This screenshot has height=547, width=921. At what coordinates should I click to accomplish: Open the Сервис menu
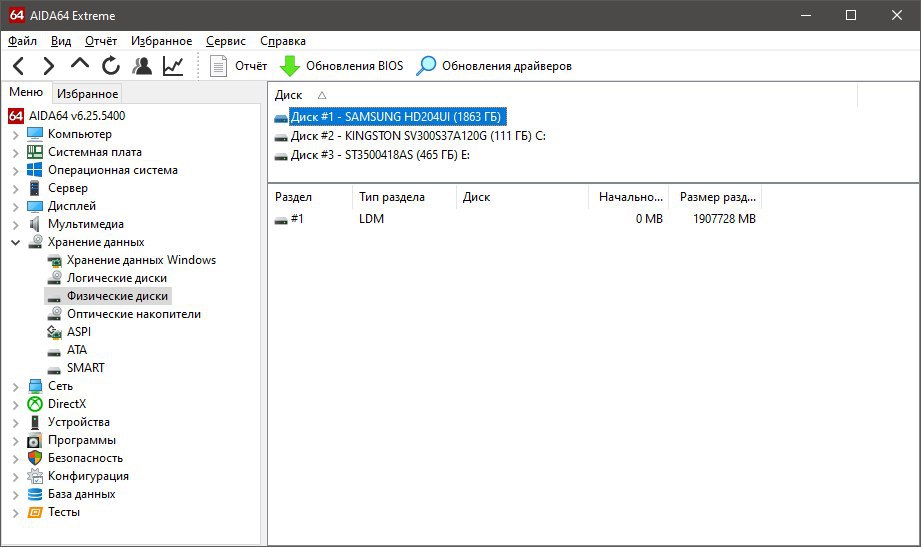226,41
